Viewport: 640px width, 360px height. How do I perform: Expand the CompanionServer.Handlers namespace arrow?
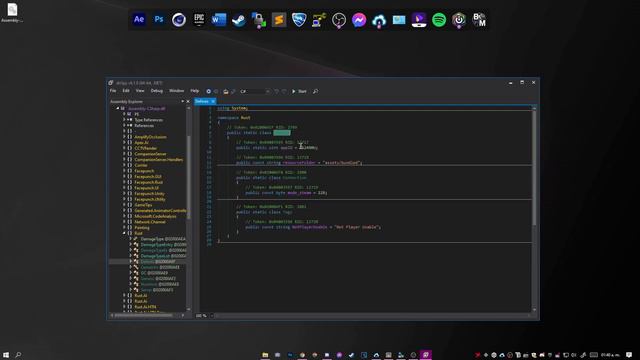click(x=124, y=160)
